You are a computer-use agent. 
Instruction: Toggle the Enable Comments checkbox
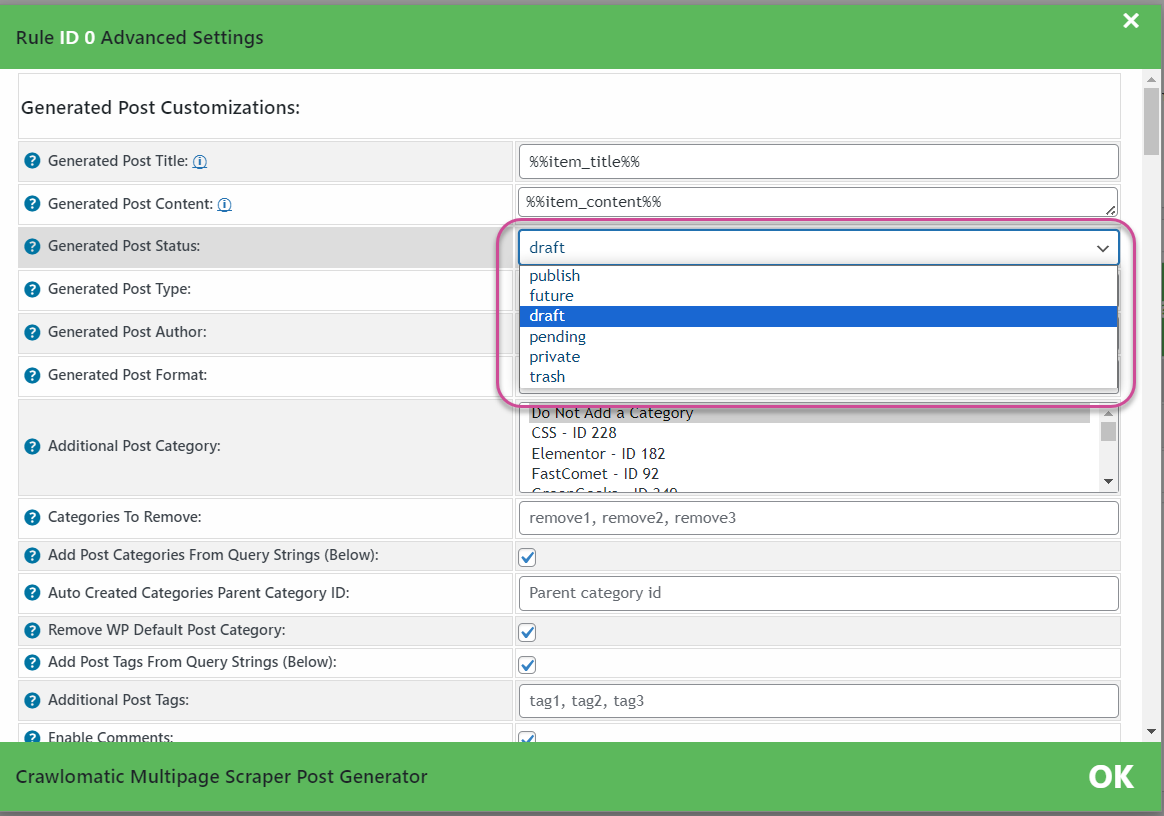click(x=527, y=737)
